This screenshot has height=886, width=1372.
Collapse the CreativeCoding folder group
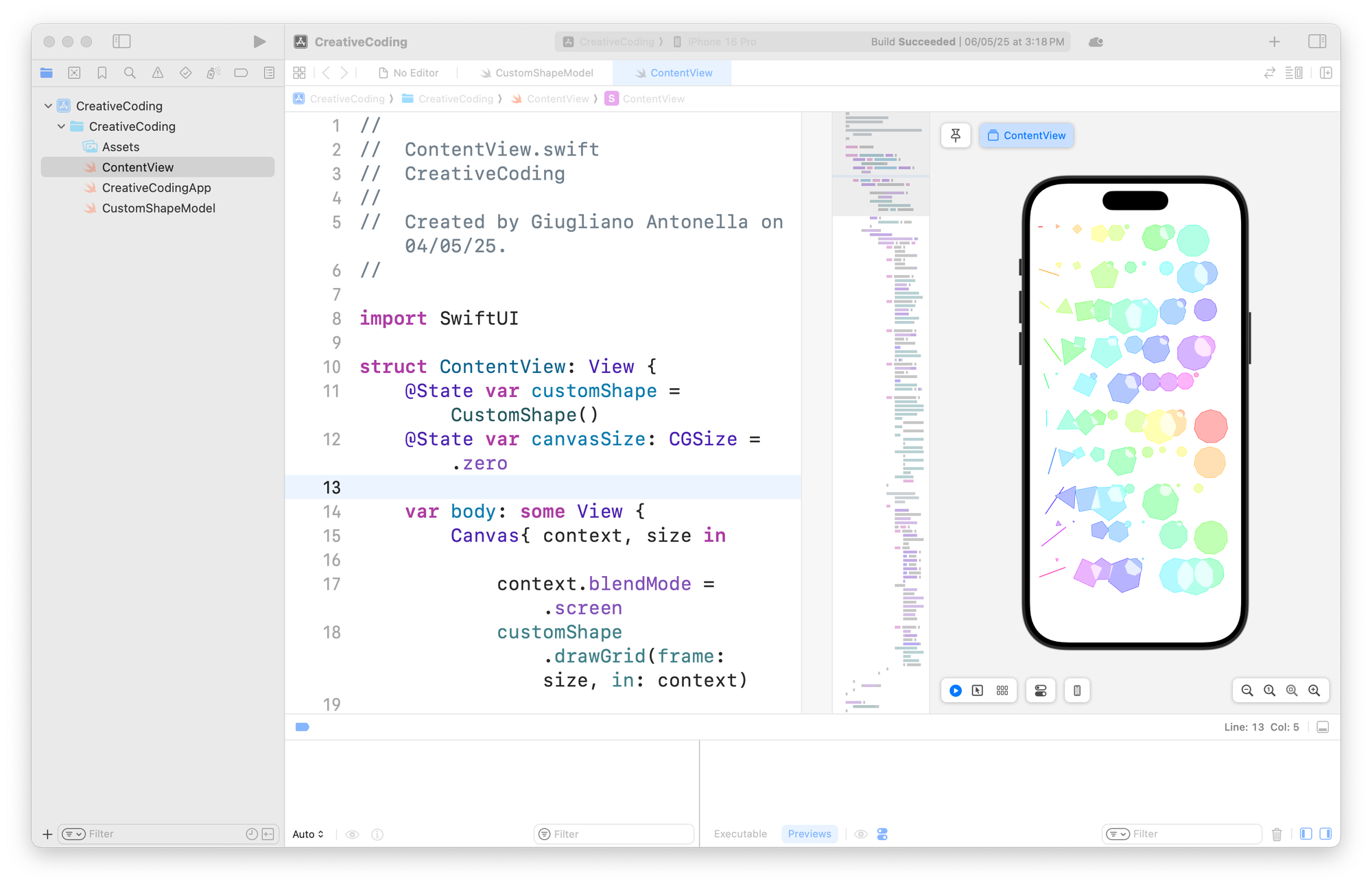coord(62,126)
